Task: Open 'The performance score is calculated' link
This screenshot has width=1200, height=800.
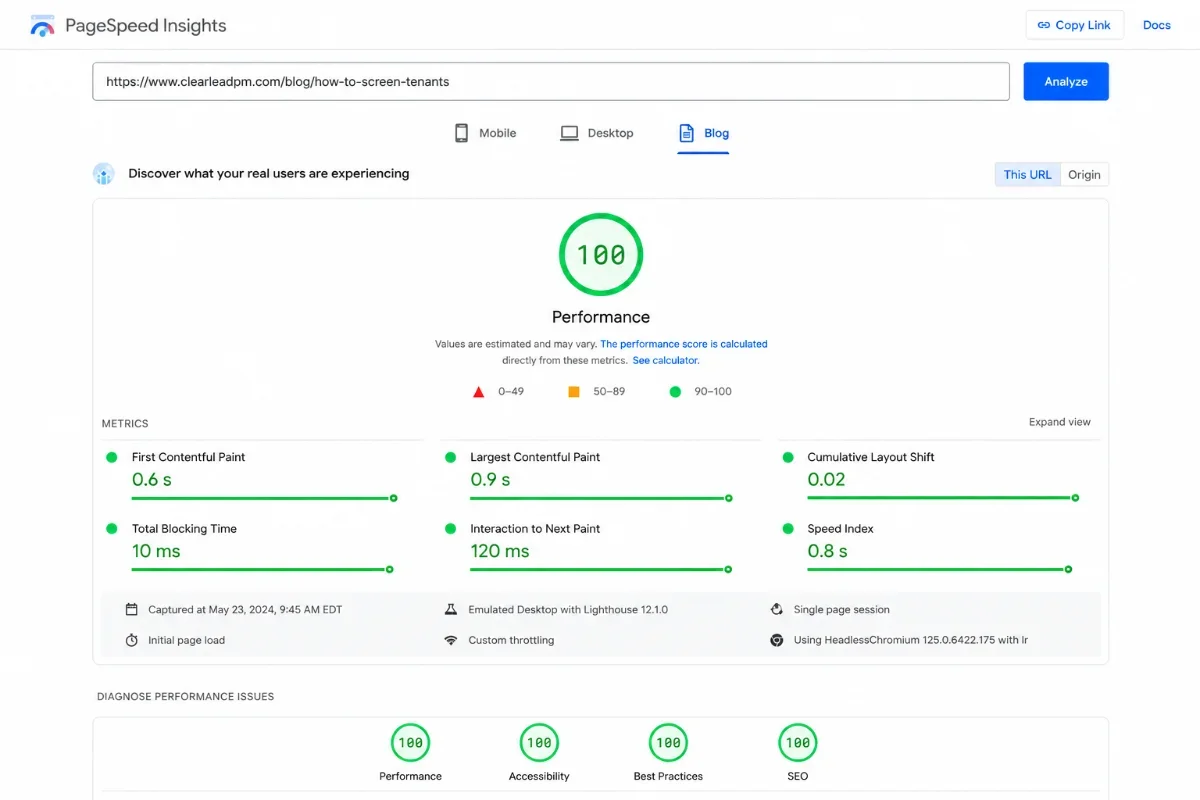Action: pyautogui.click(x=684, y=344)
